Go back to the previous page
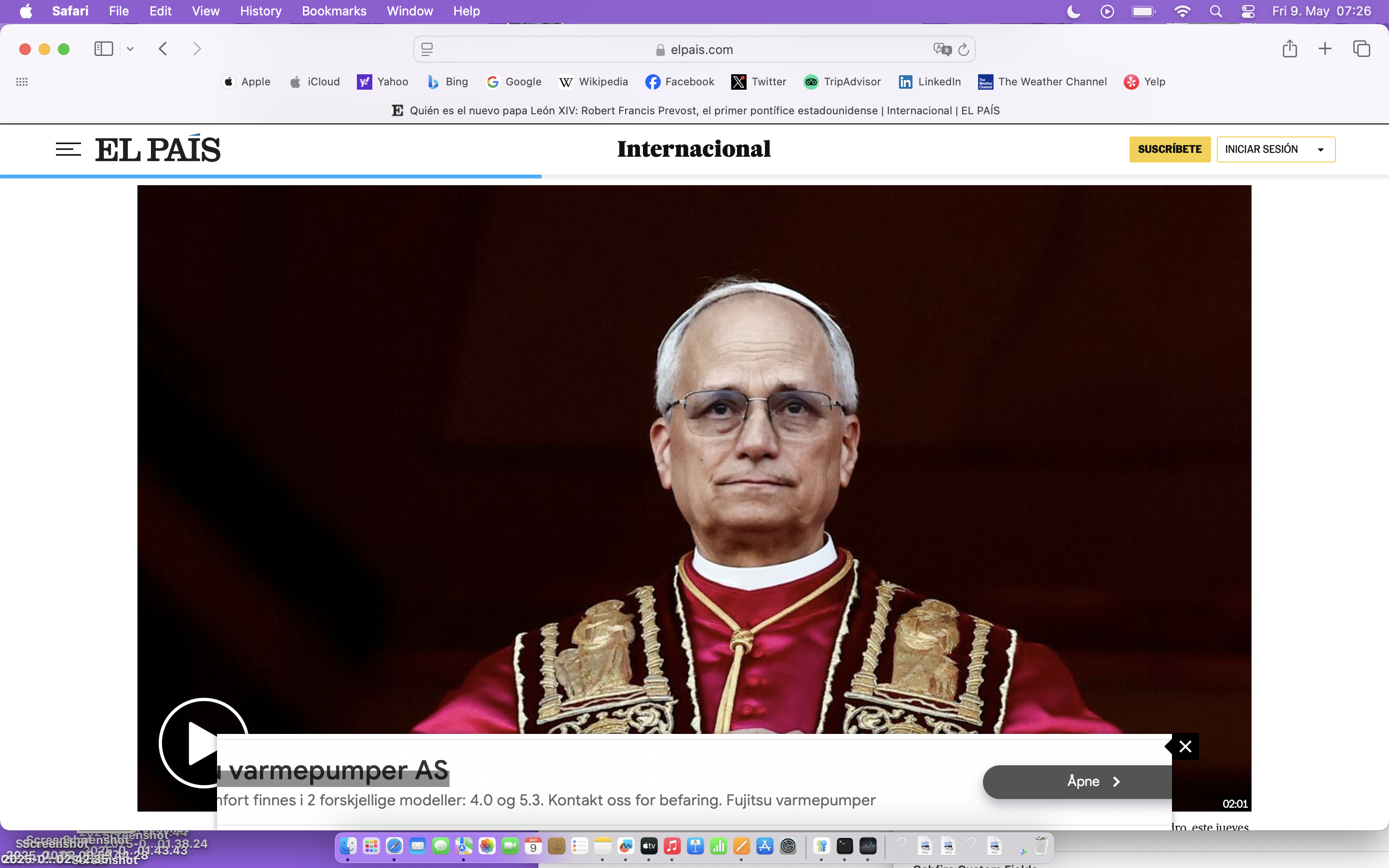 pos(163,49)
